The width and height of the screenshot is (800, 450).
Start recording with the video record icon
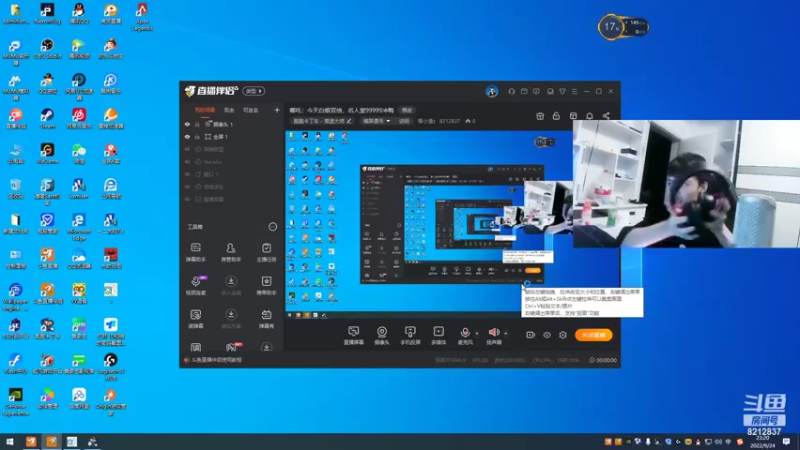tap(531, 335)
